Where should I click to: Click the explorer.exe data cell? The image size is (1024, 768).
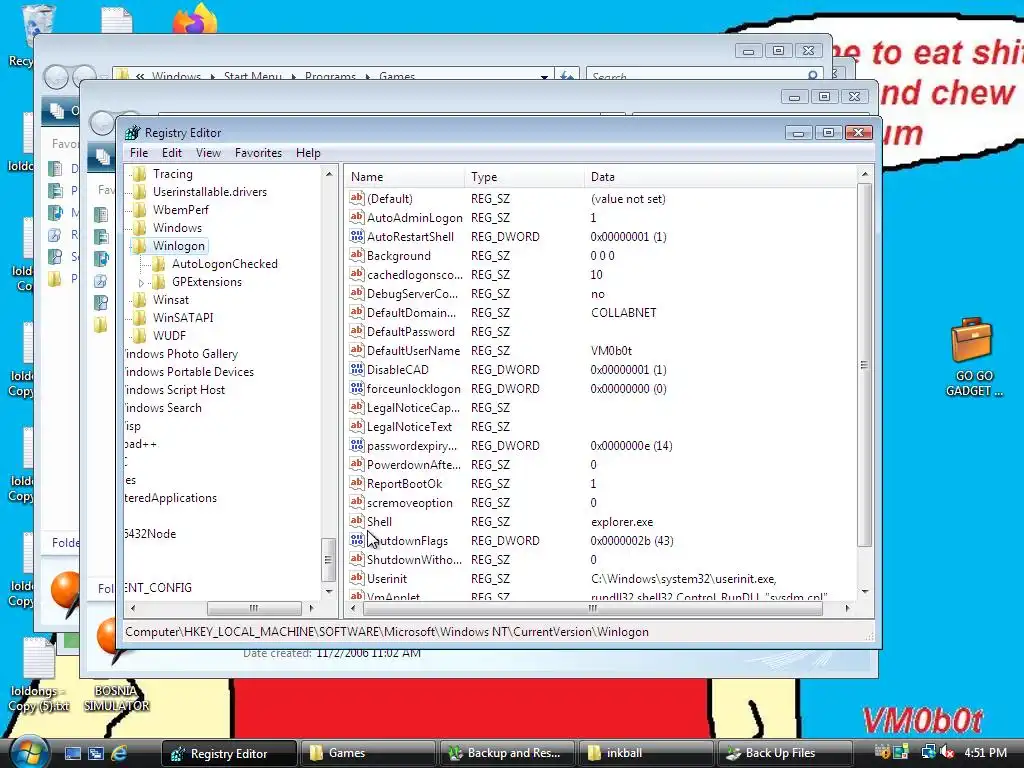click(x=622, y=522)
